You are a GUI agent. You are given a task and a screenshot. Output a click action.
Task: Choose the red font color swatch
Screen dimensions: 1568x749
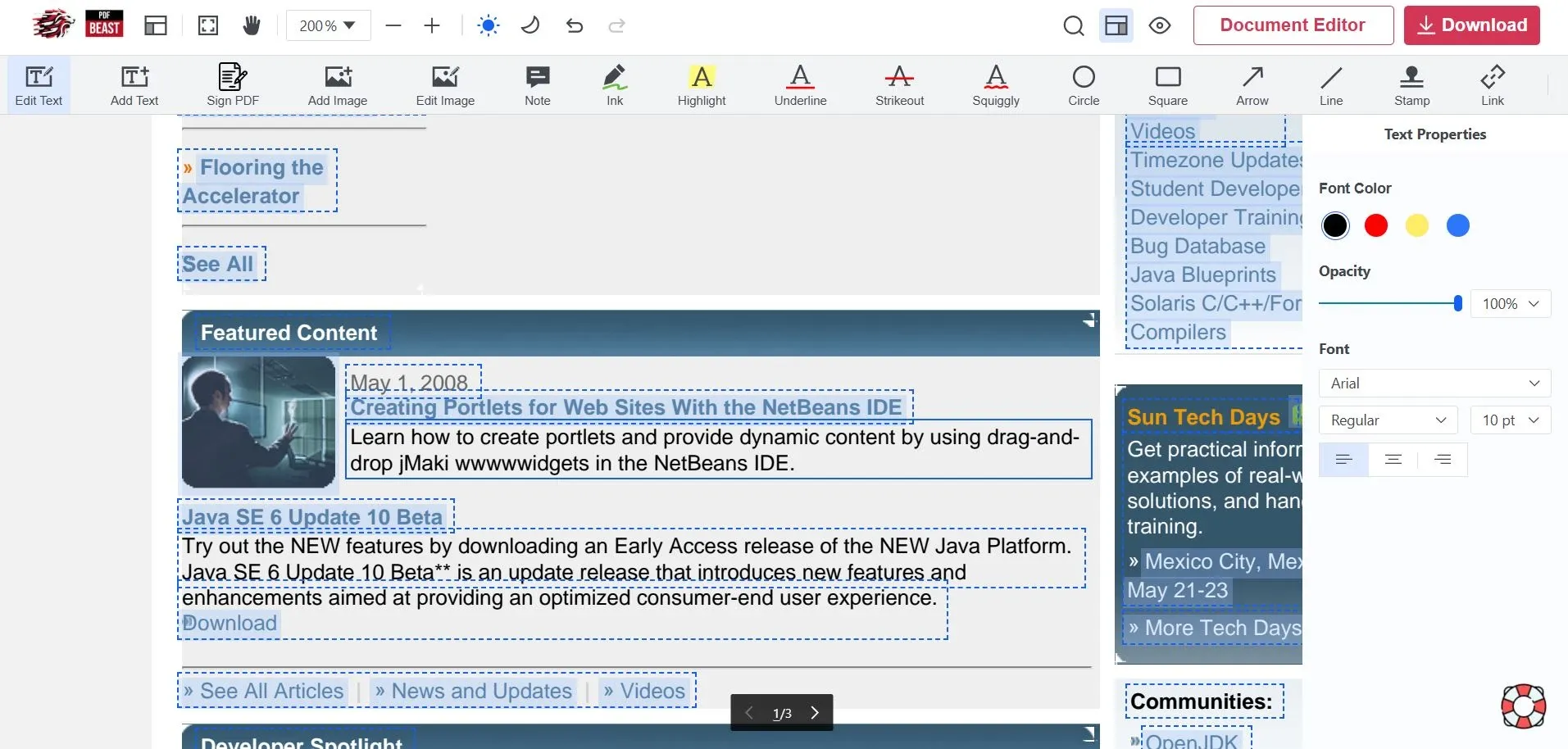(x=1375, y=225)
